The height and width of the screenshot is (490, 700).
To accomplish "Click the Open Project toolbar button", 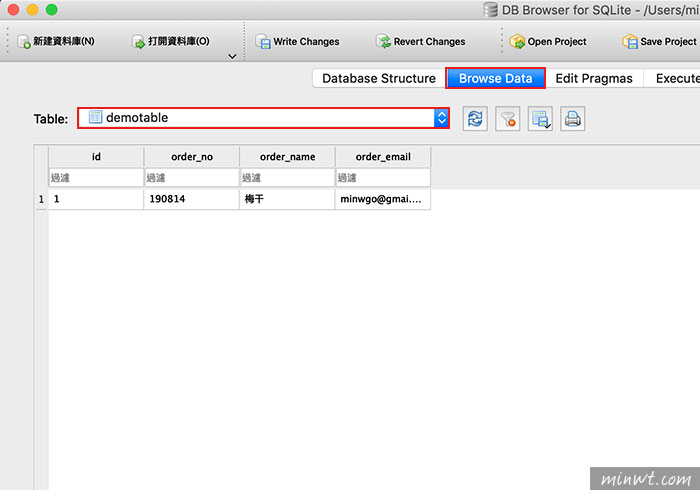I will pyautogui.click(x=548, y=42).
